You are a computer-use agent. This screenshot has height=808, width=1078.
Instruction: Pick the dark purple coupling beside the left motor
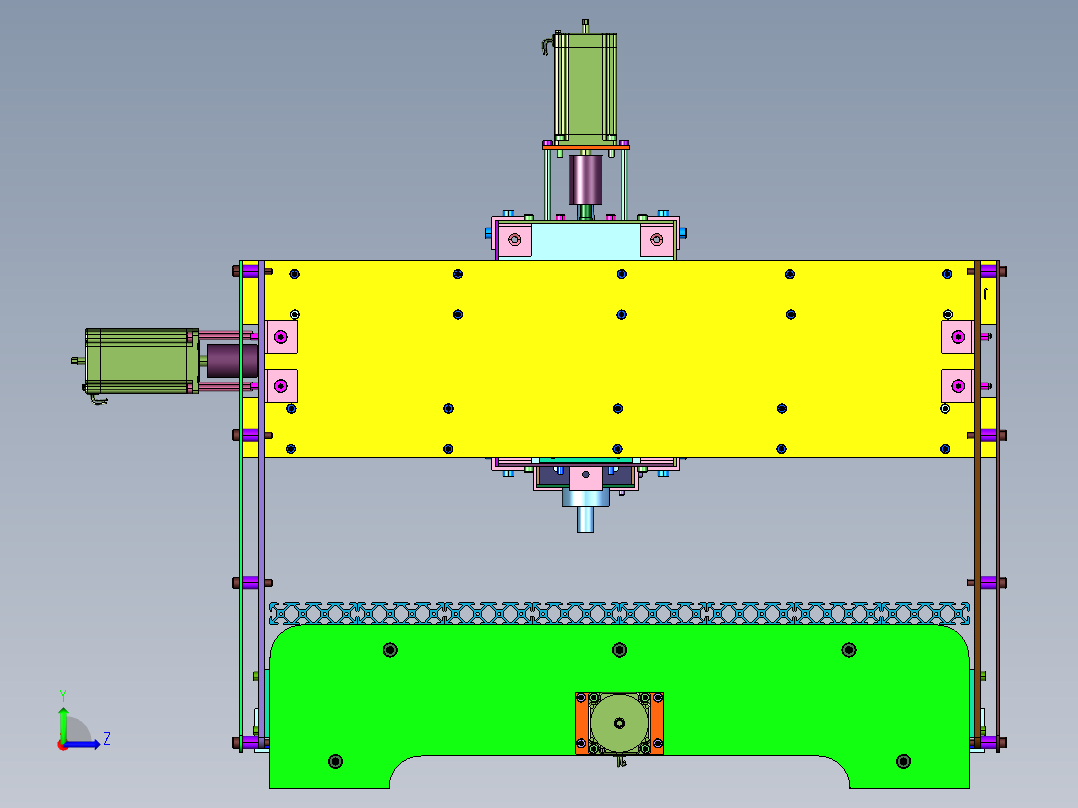(x=228, y=360)
